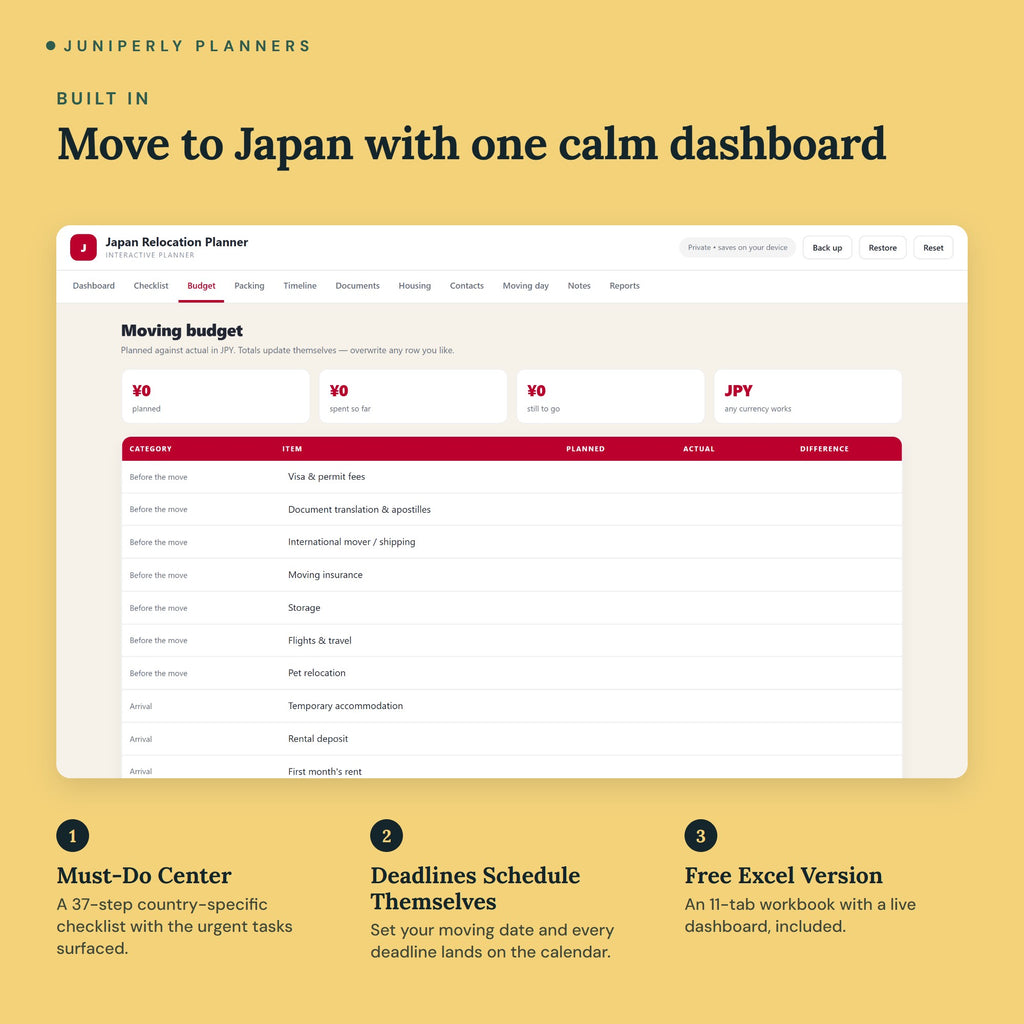This screenshot has height=1024, width=1024.
Task: Select the Budget tab
Action: 201,286
